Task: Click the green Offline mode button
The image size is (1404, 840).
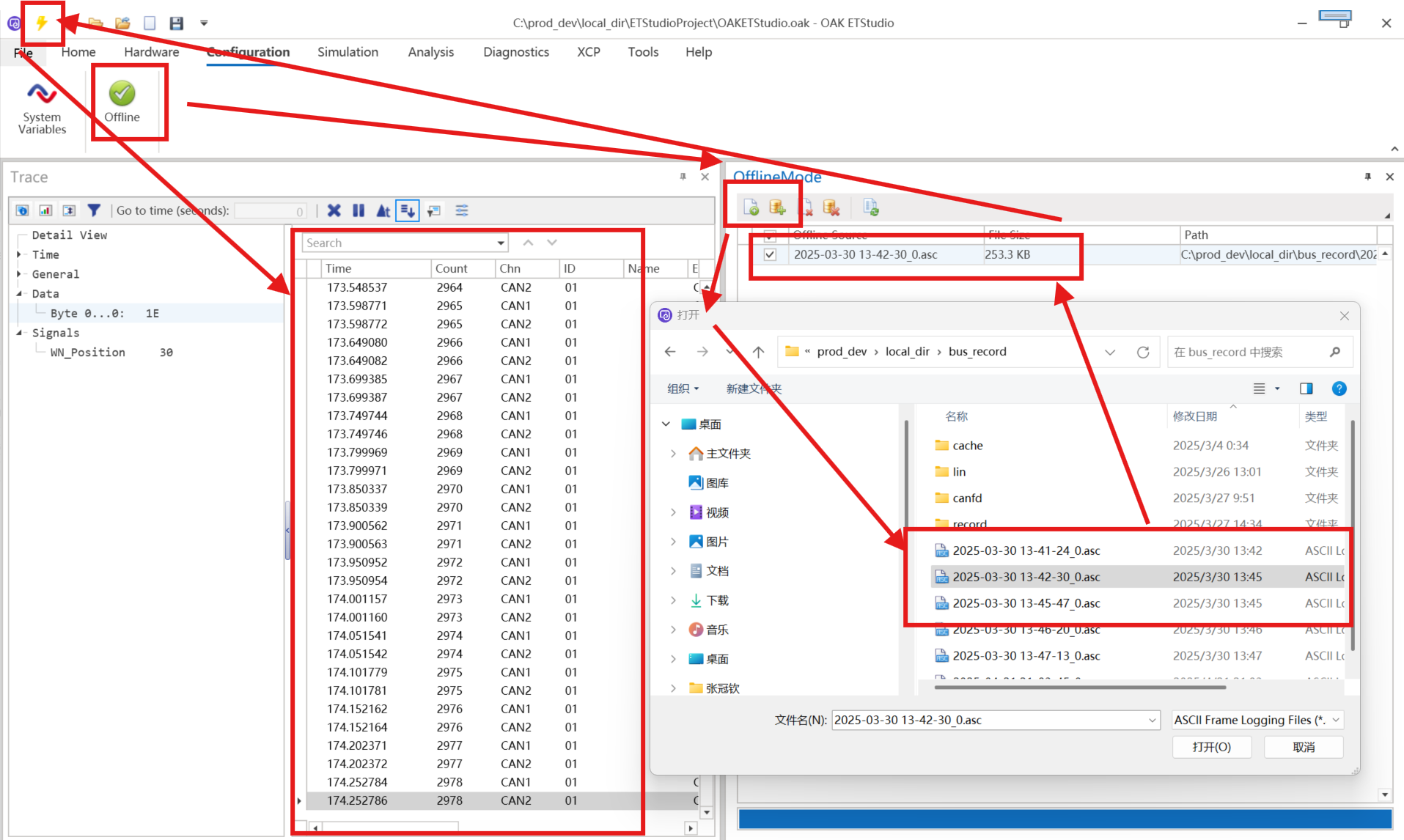Action: tap(122, 101)
